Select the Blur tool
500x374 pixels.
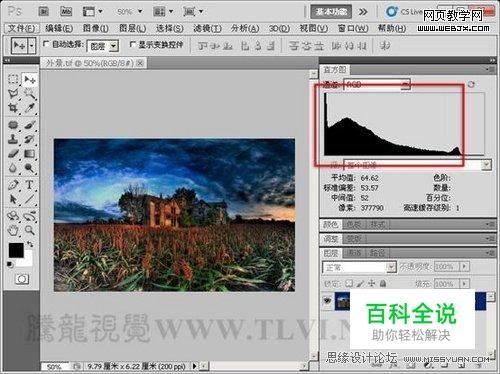click(x=13, y=168)
